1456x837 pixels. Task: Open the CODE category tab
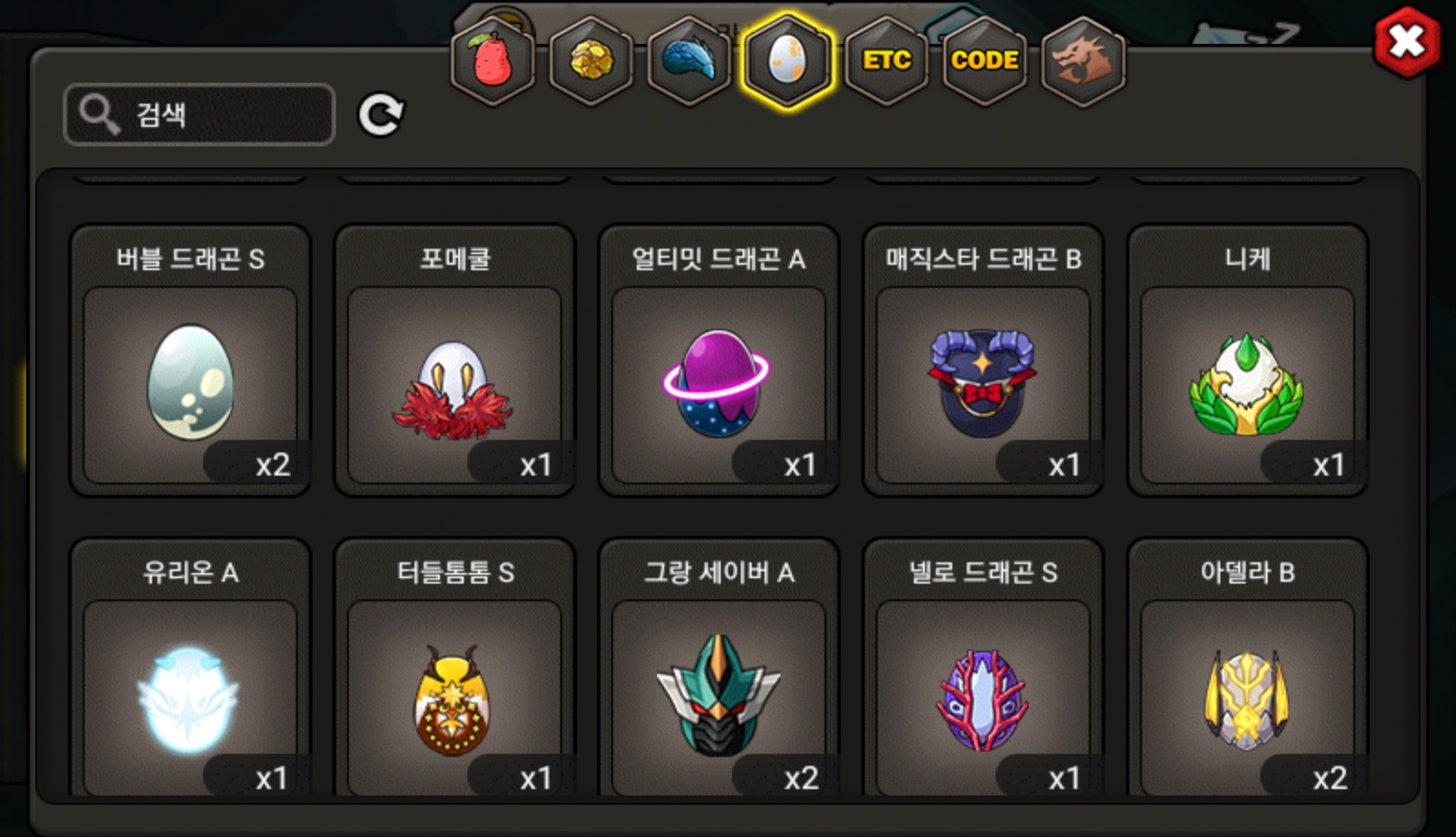tap(985, 61)
